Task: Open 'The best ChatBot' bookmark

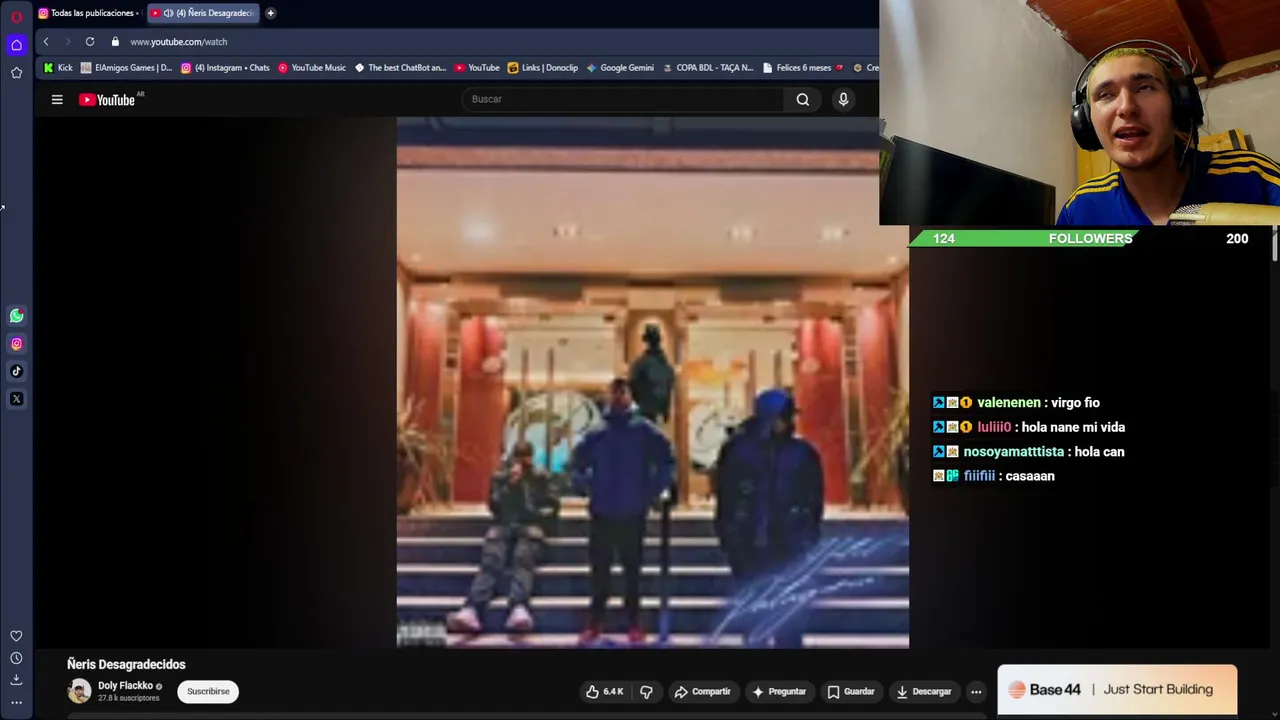Action: 400,68
